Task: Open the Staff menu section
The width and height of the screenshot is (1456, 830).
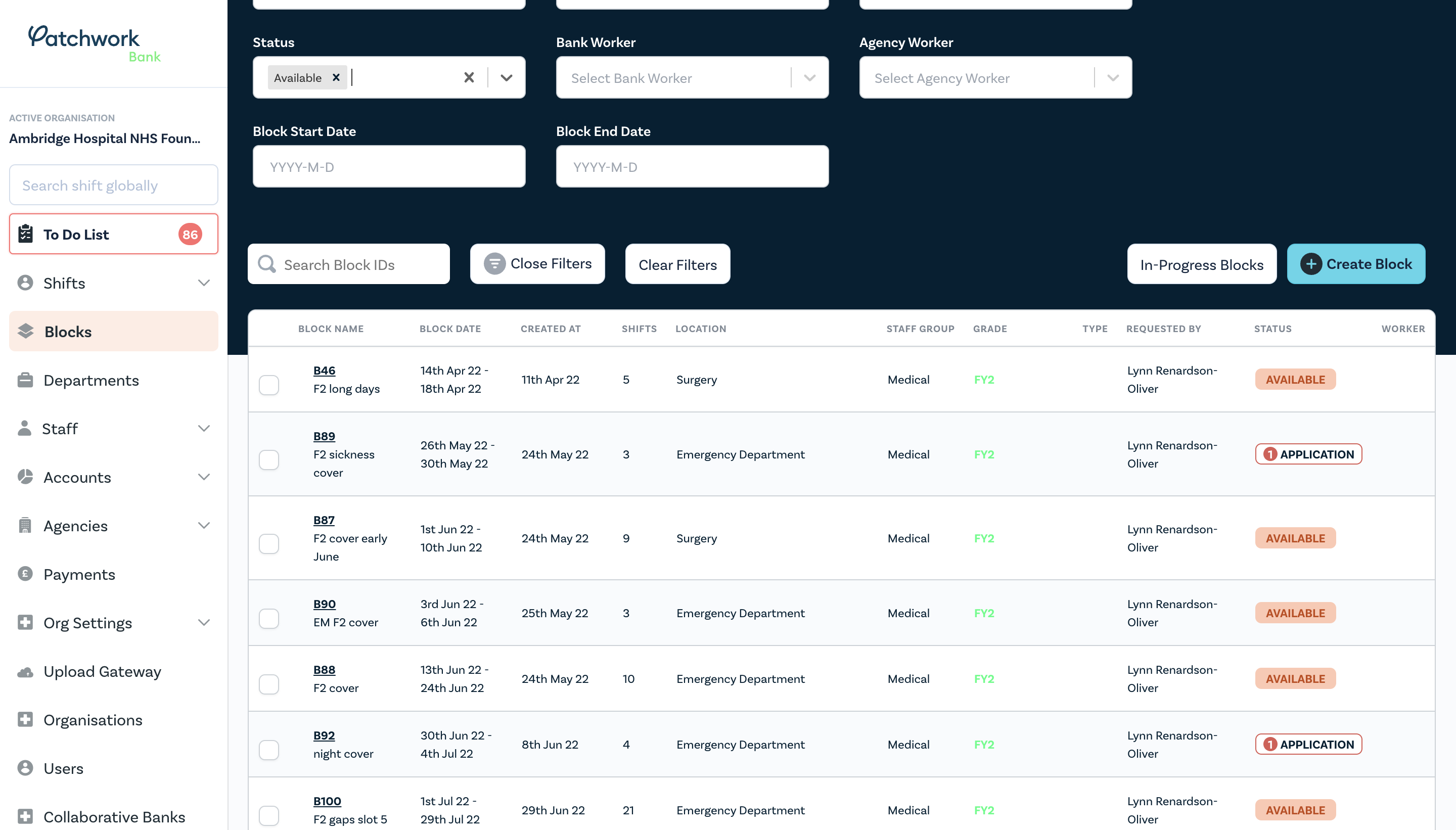Action: point(114,428)
